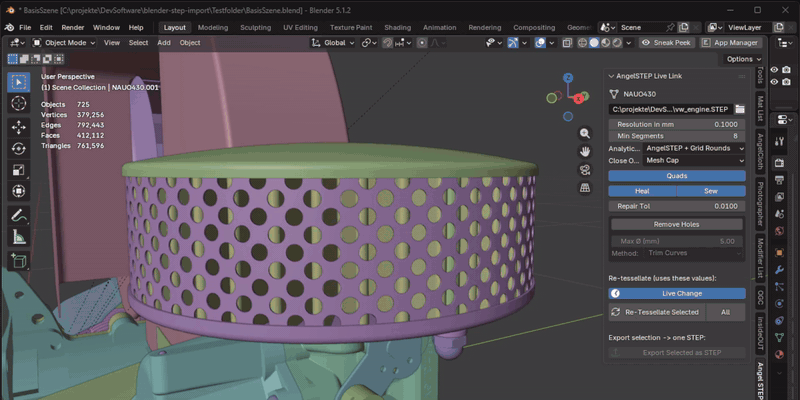Viewport: 800px width, 400px height.
Task: Open the Tool properties tab
Action: [x=779, y=141]
